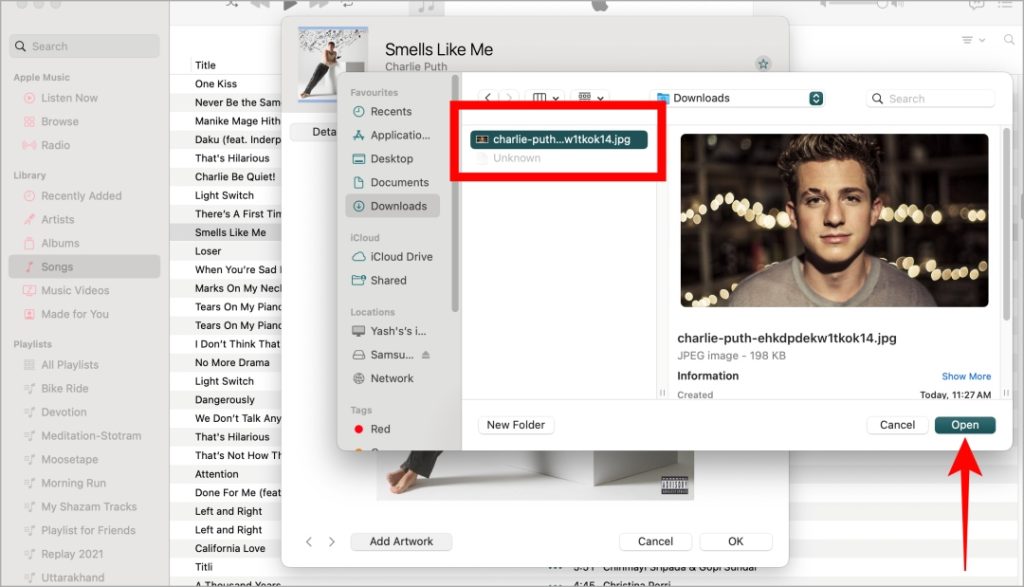Cancel the file open dialog

tap(897, 425)
